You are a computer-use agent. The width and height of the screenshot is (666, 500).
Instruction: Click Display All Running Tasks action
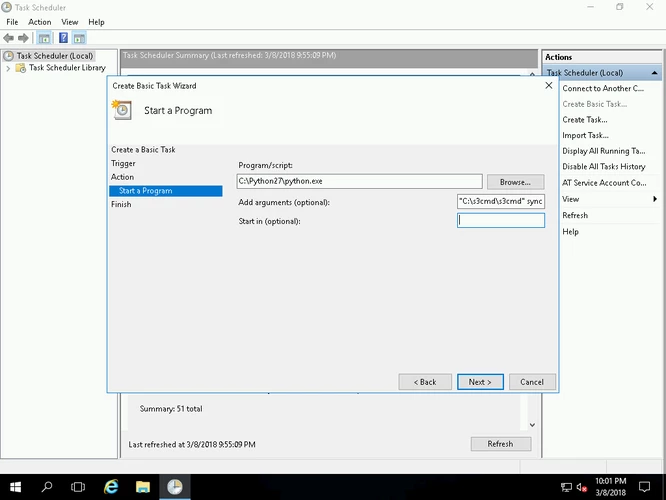point(604,151)
